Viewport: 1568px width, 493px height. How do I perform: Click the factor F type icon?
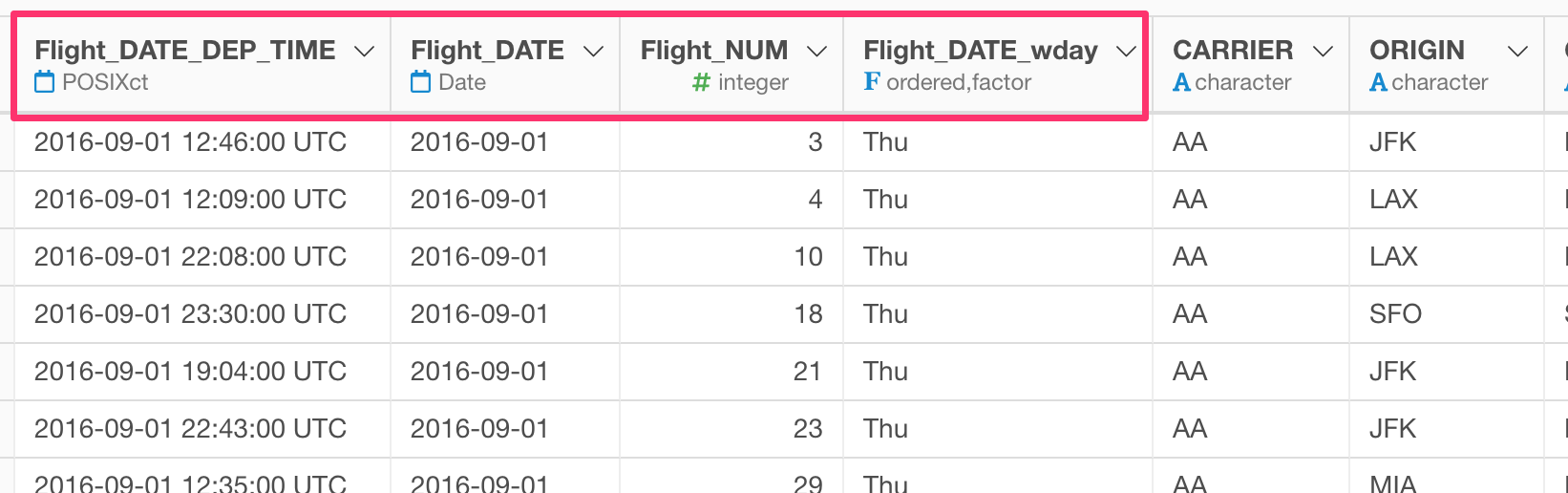tap(872, 82)
